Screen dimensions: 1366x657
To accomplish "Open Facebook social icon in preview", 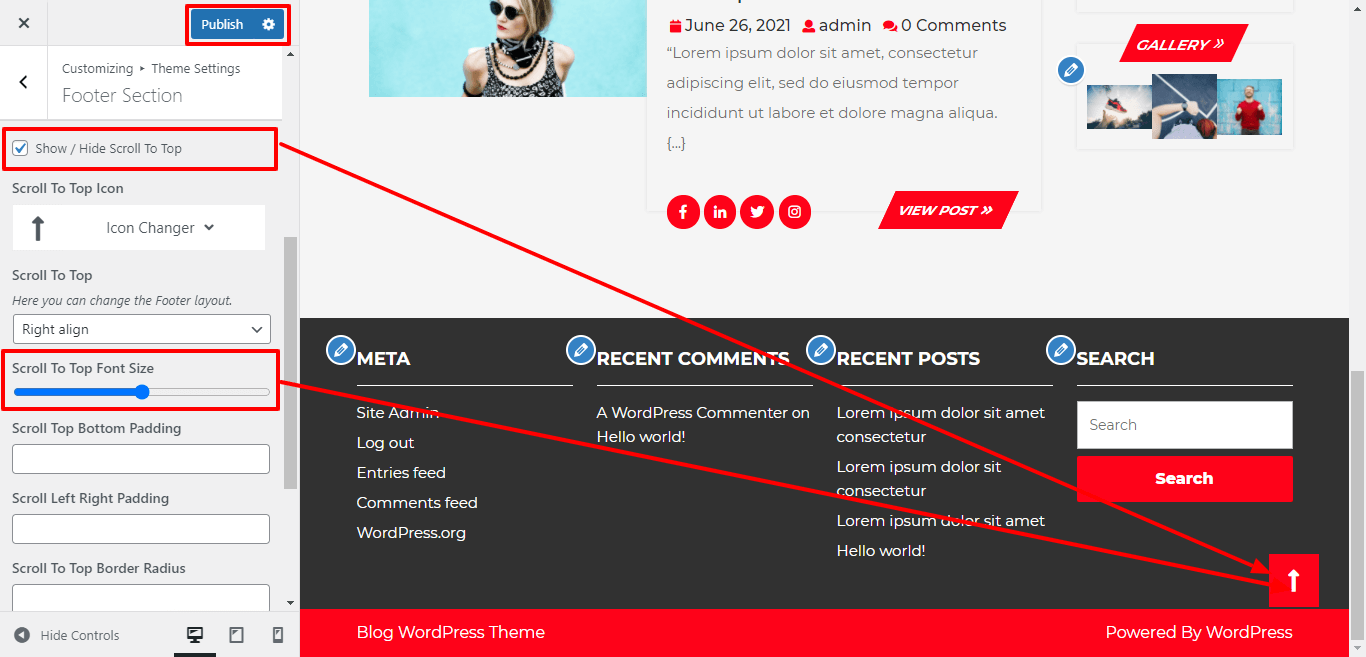I will [683, 211].
